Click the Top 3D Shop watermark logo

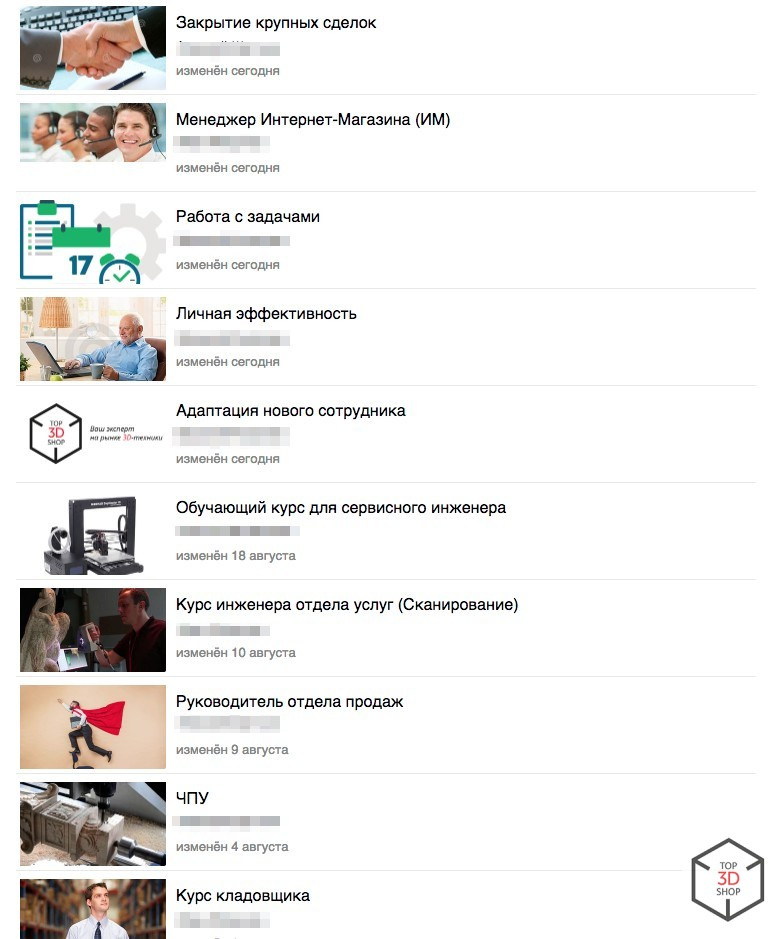(727, 879)
